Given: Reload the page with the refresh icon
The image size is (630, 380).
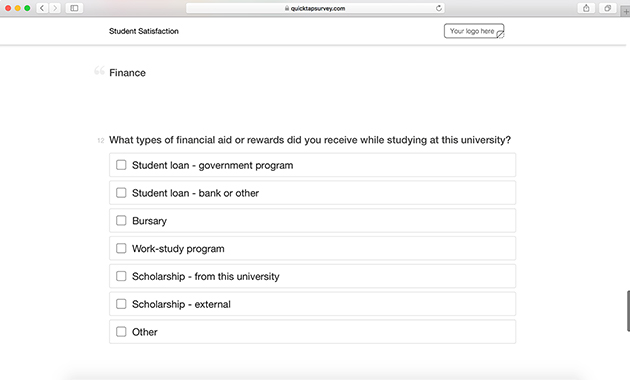Looking at the screenshot, I should coord(439,8).
